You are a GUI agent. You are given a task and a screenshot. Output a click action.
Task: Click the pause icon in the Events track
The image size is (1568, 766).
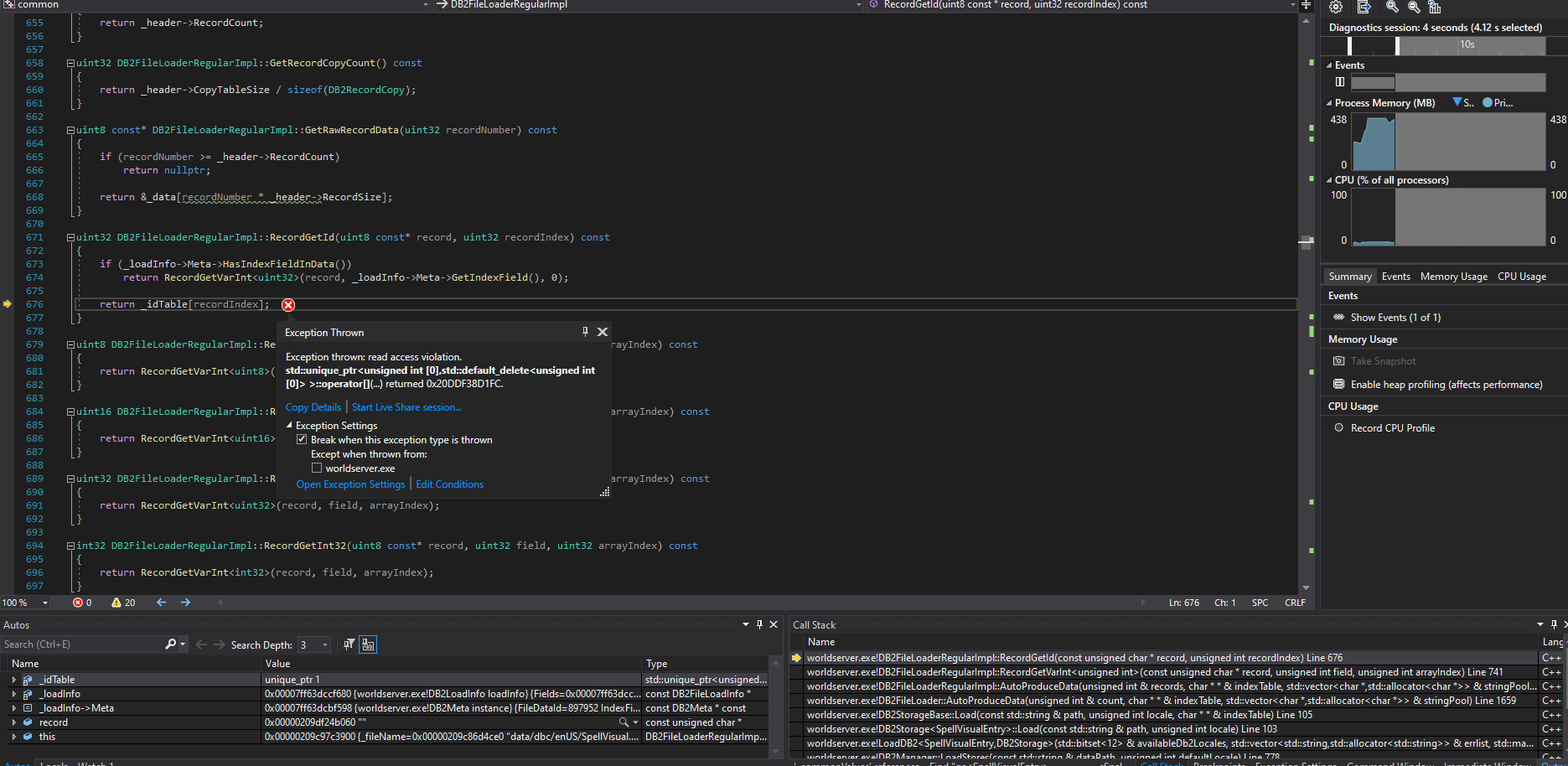click(1340, 82)
